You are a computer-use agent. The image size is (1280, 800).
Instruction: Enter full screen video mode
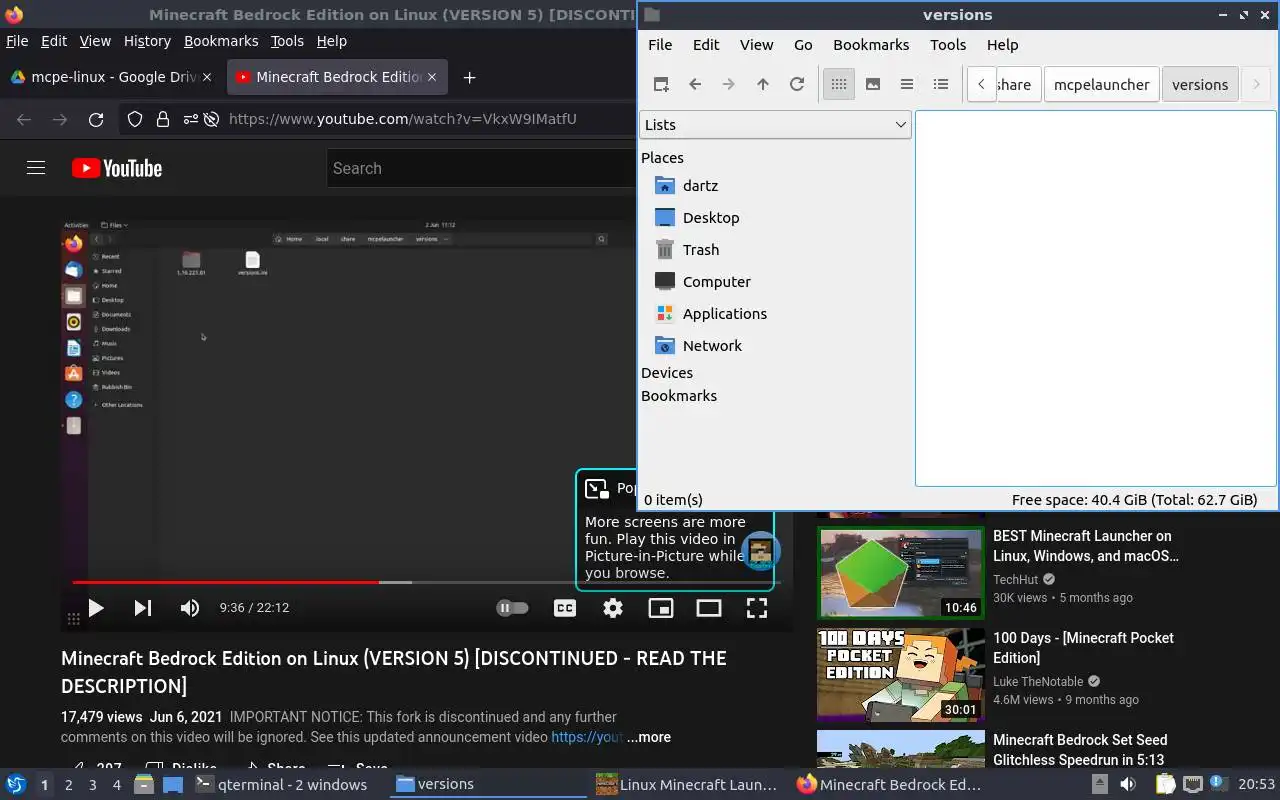click(757, 607)
